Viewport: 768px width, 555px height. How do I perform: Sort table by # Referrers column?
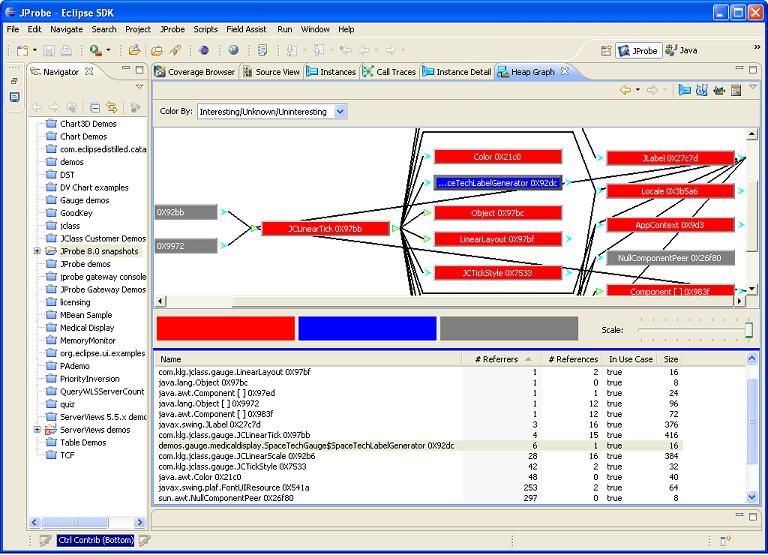coord(501,359)
